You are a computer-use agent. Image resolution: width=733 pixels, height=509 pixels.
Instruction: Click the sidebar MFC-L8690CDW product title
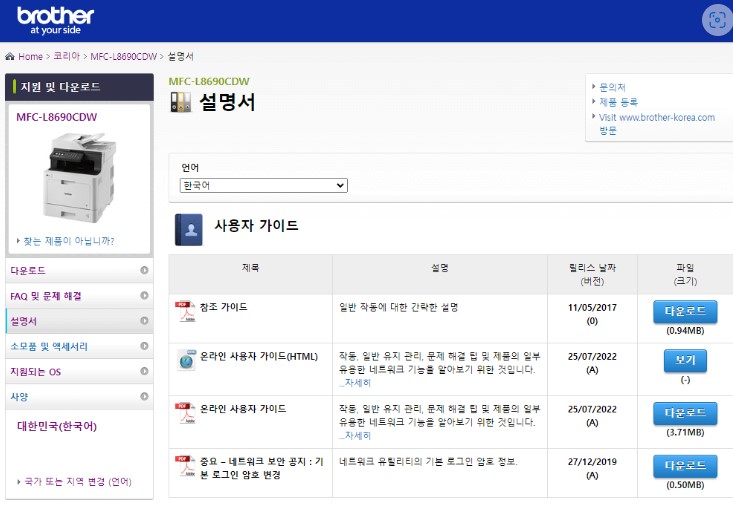pos(57,117)
